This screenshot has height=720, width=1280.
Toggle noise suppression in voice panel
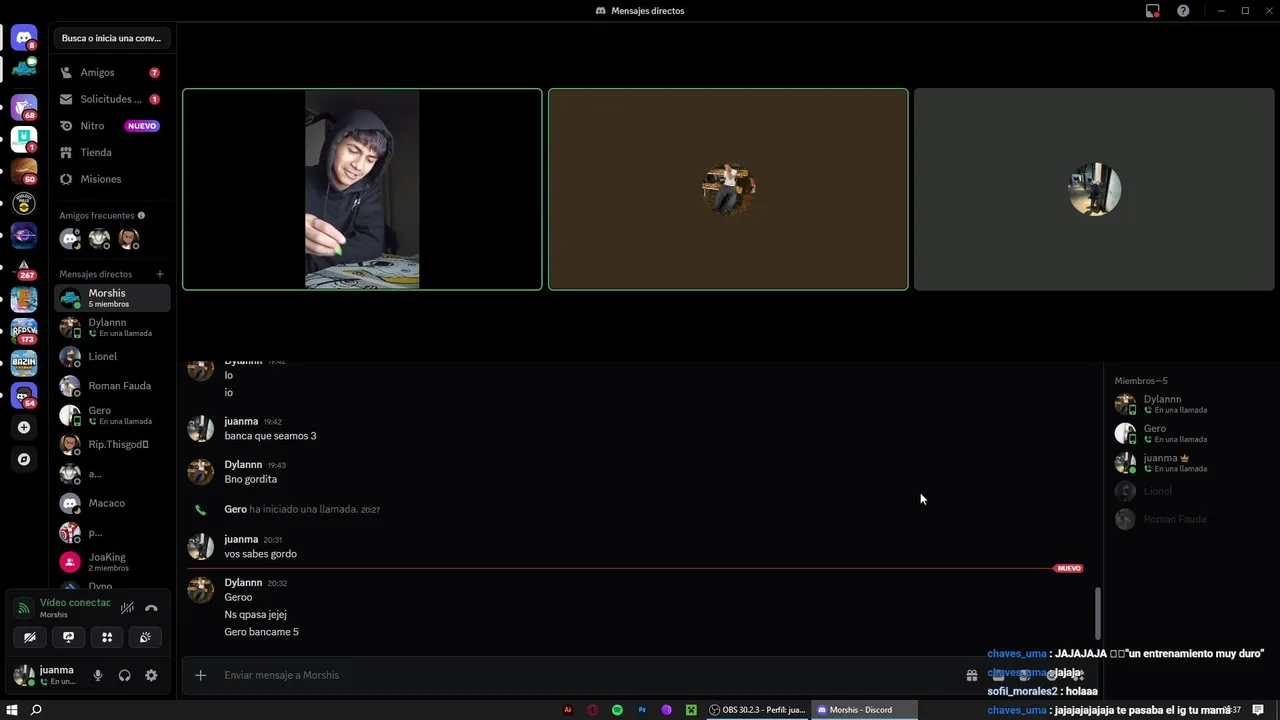[127, 608]
